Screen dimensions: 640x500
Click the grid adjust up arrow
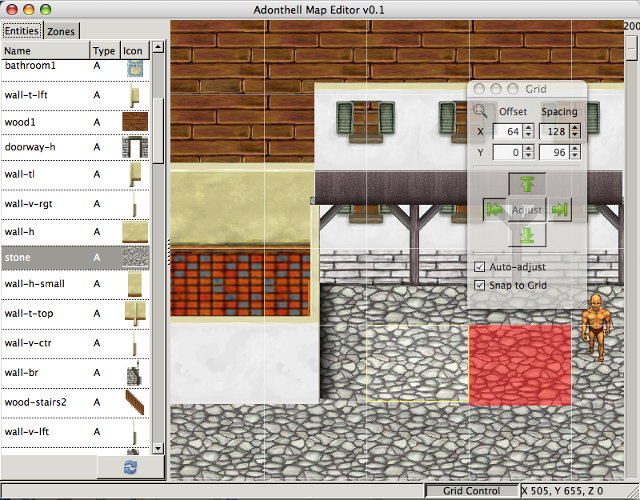coord(527,184)
